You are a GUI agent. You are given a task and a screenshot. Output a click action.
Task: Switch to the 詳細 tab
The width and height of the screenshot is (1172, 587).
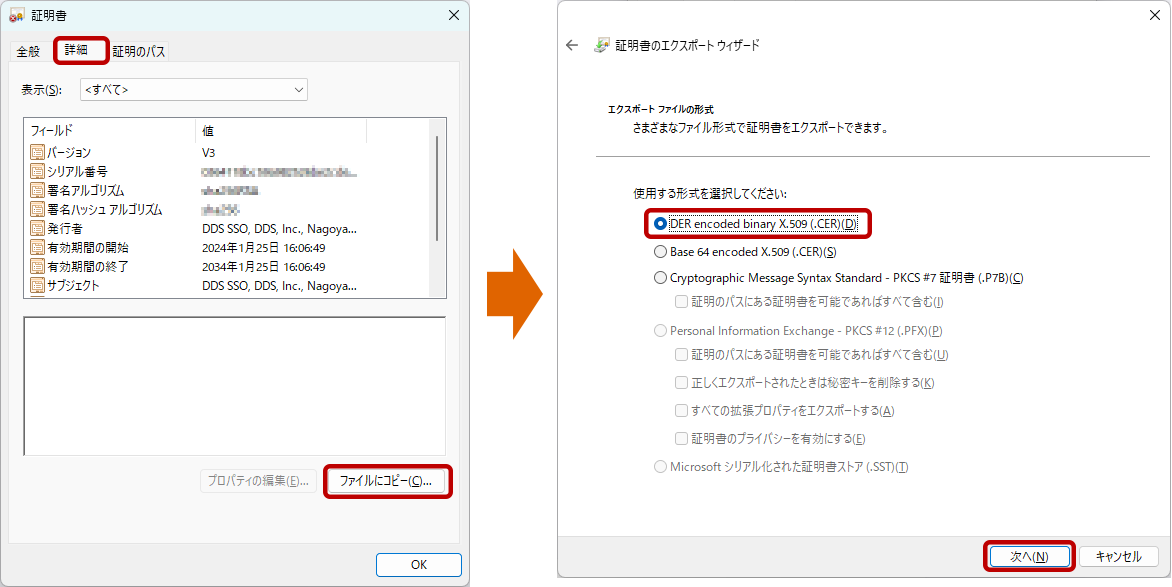pyautogui.click(x=81, y=49)
